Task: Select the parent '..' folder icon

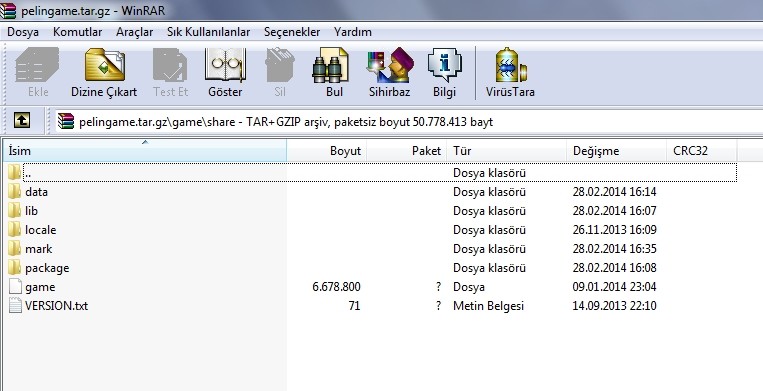Action: 15,173
